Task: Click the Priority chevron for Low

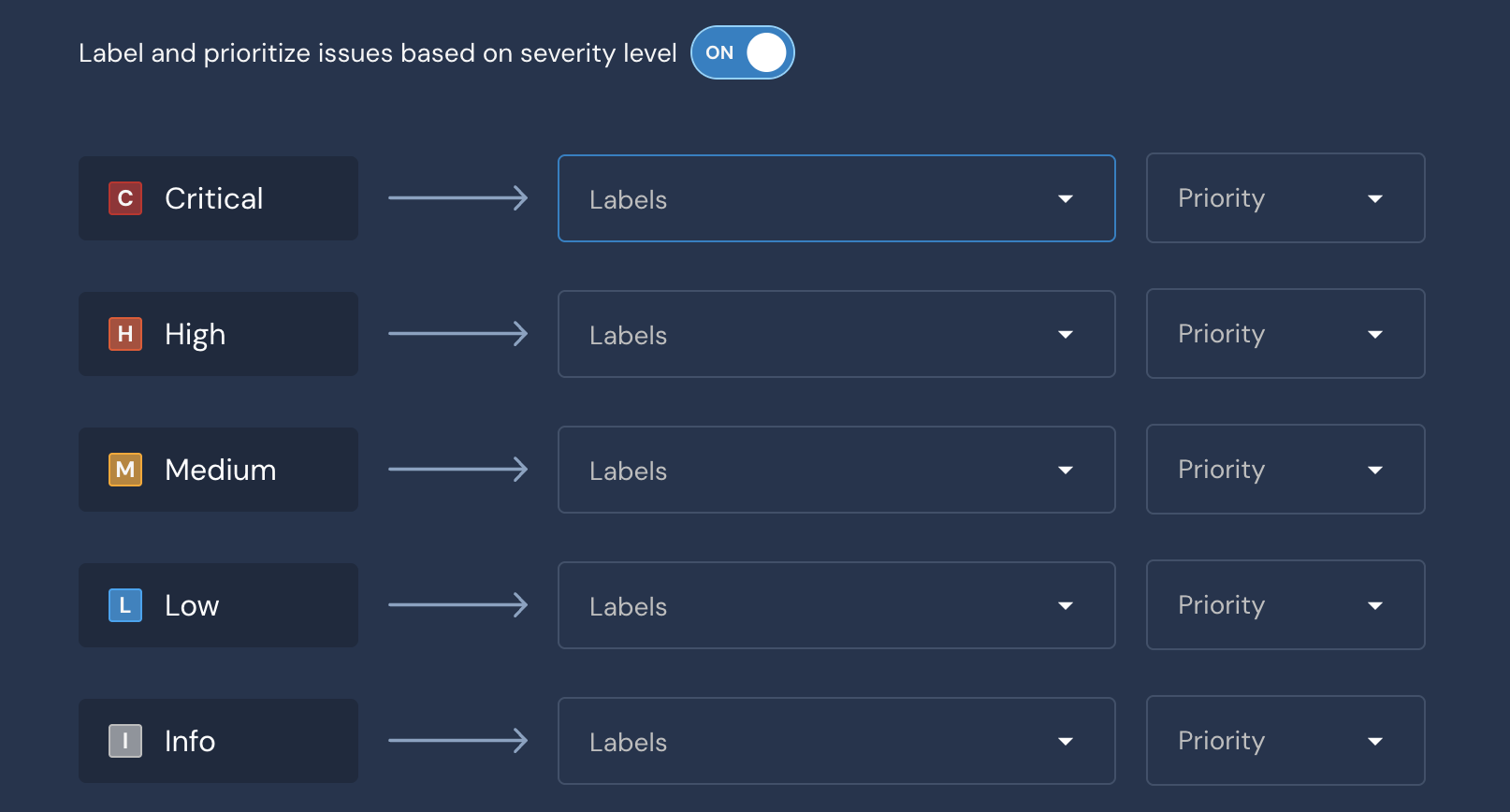Action: 1375,605
